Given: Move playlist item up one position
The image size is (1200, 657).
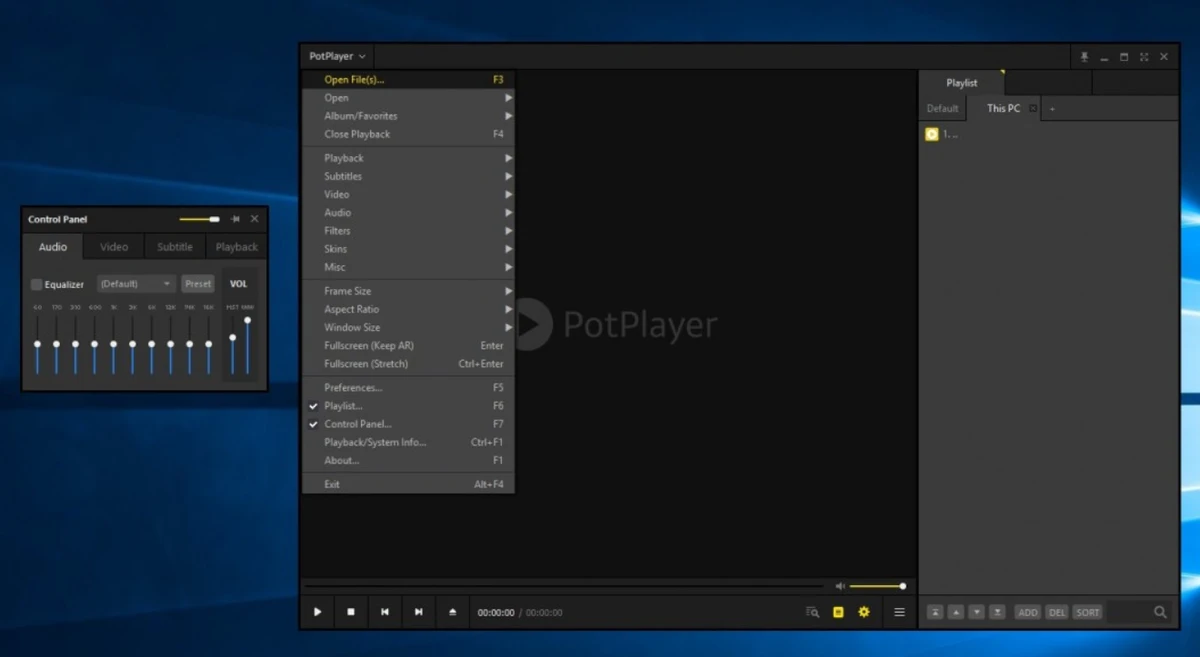Looking at the screenshot, I should (x=956, y=612).
